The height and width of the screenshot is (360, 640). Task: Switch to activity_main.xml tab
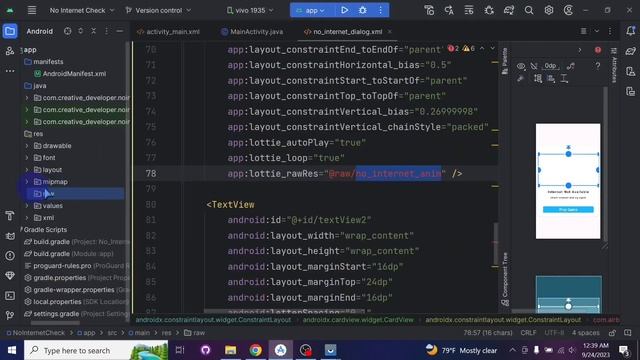coord(168,31)
